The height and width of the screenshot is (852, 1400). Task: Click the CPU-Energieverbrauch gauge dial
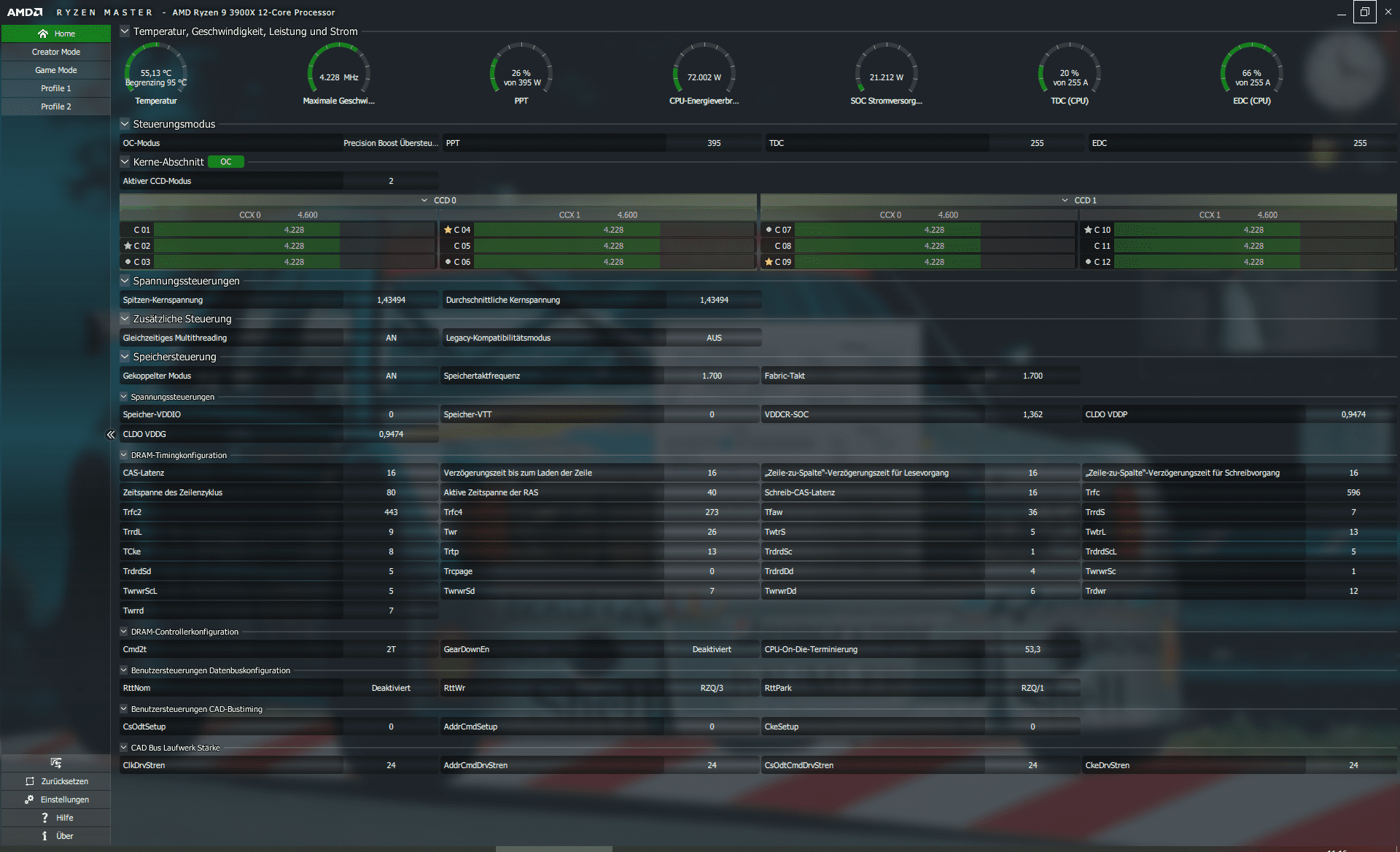[x=704, y=69]
